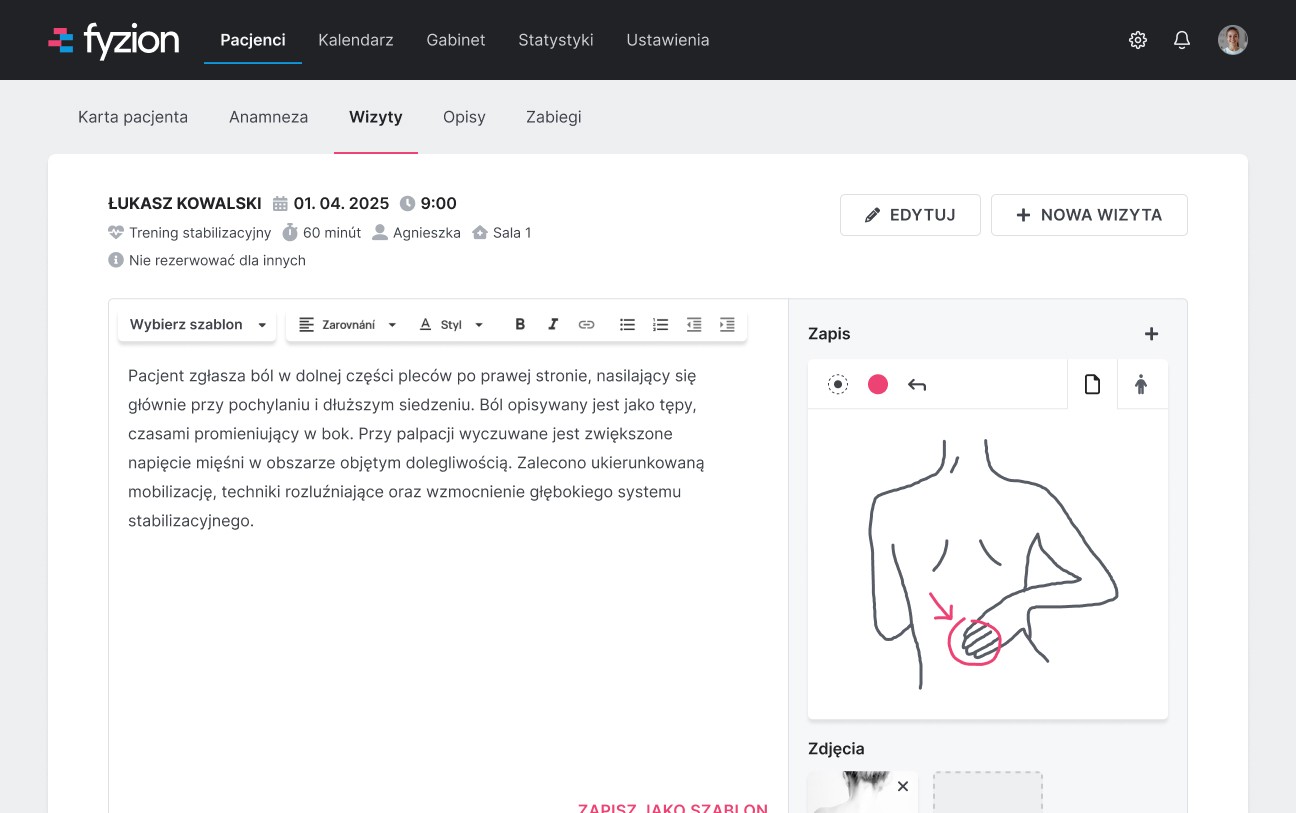Screen dimensions: 1296x813
Task: Open the Styl text style dropdown
Action: coord(451,325)
